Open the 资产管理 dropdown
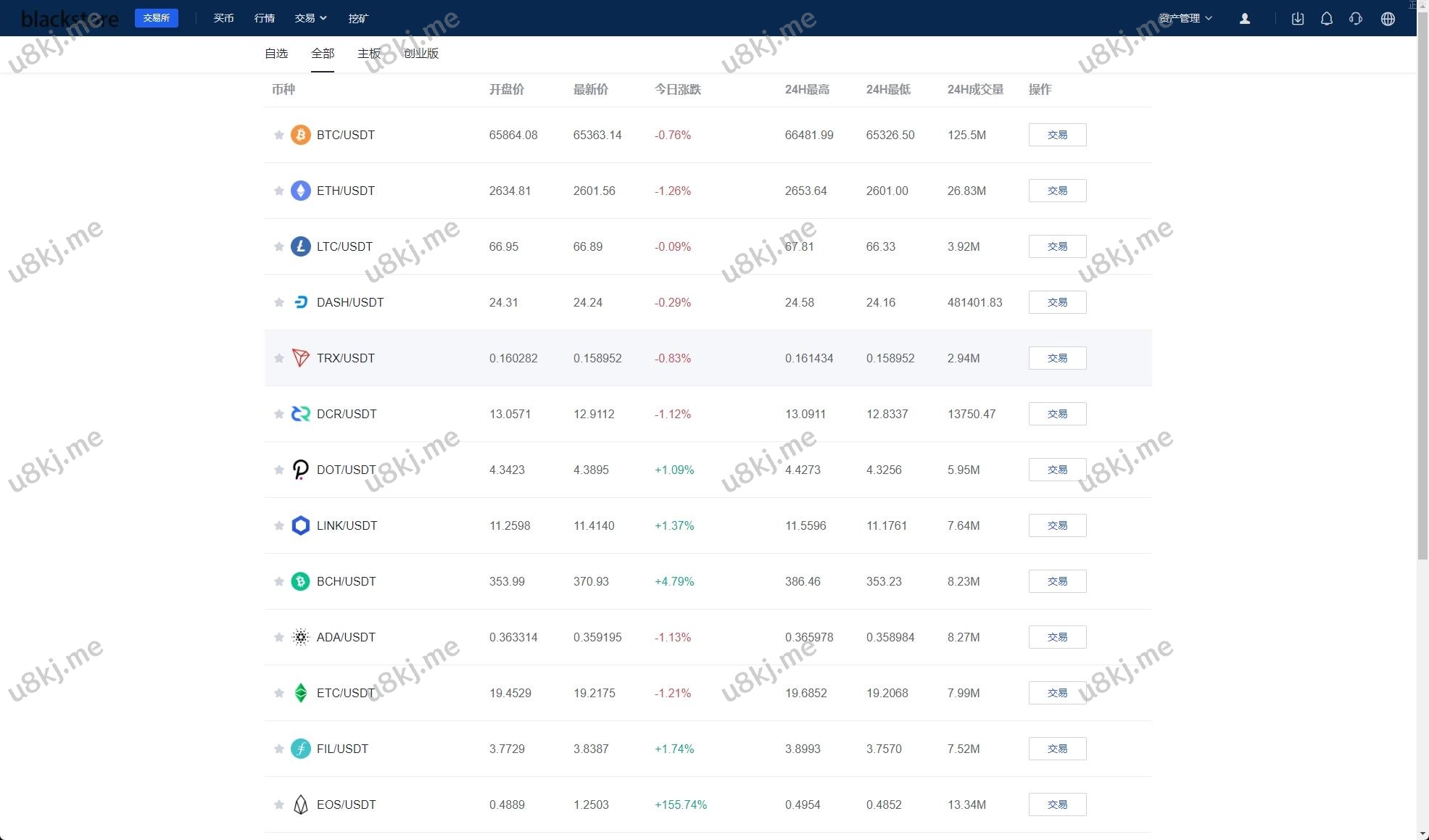This screenshot has height=840, width=1429. point(1185,18)
